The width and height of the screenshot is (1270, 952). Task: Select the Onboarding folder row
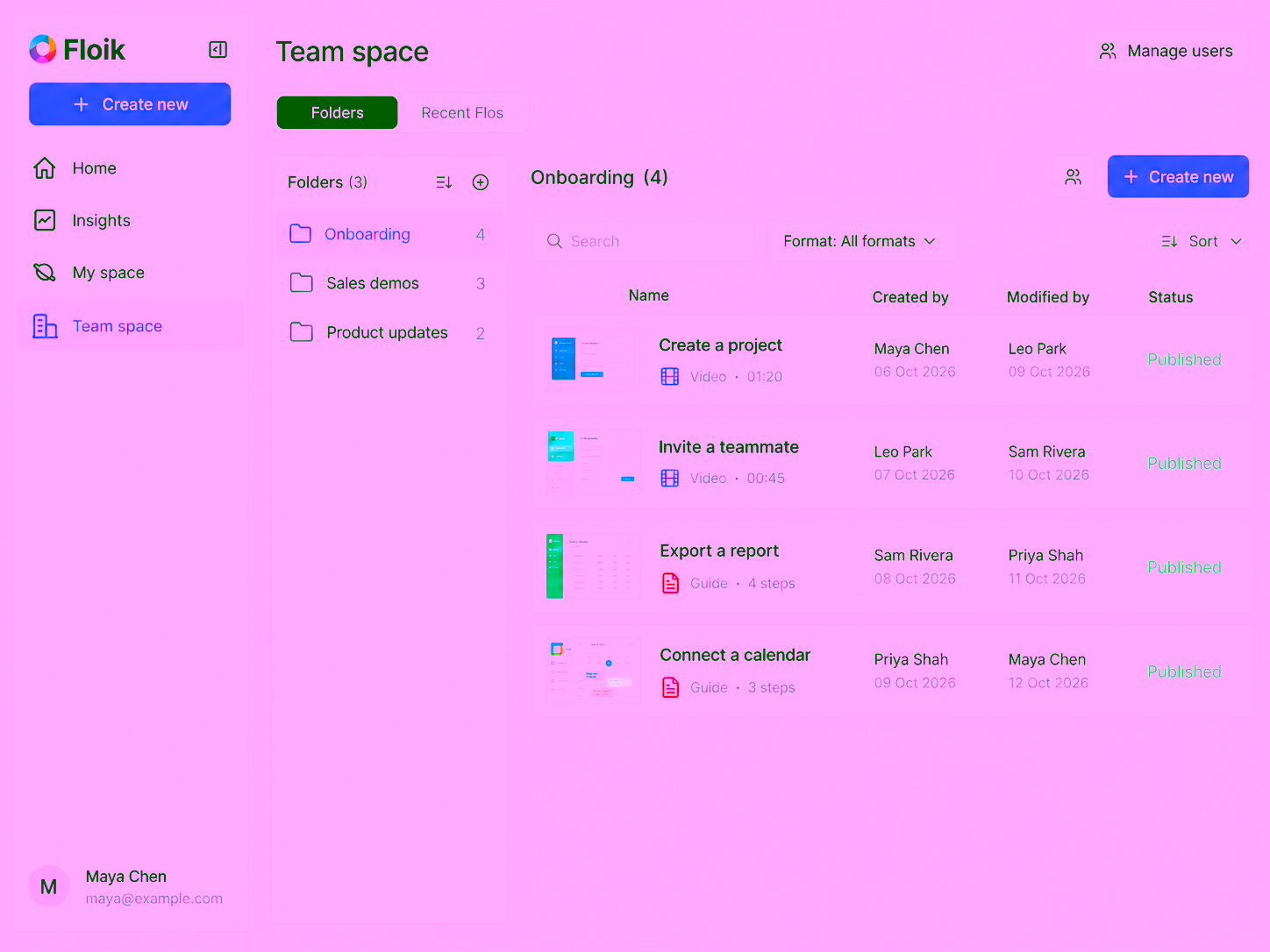[x=390, y=234]
